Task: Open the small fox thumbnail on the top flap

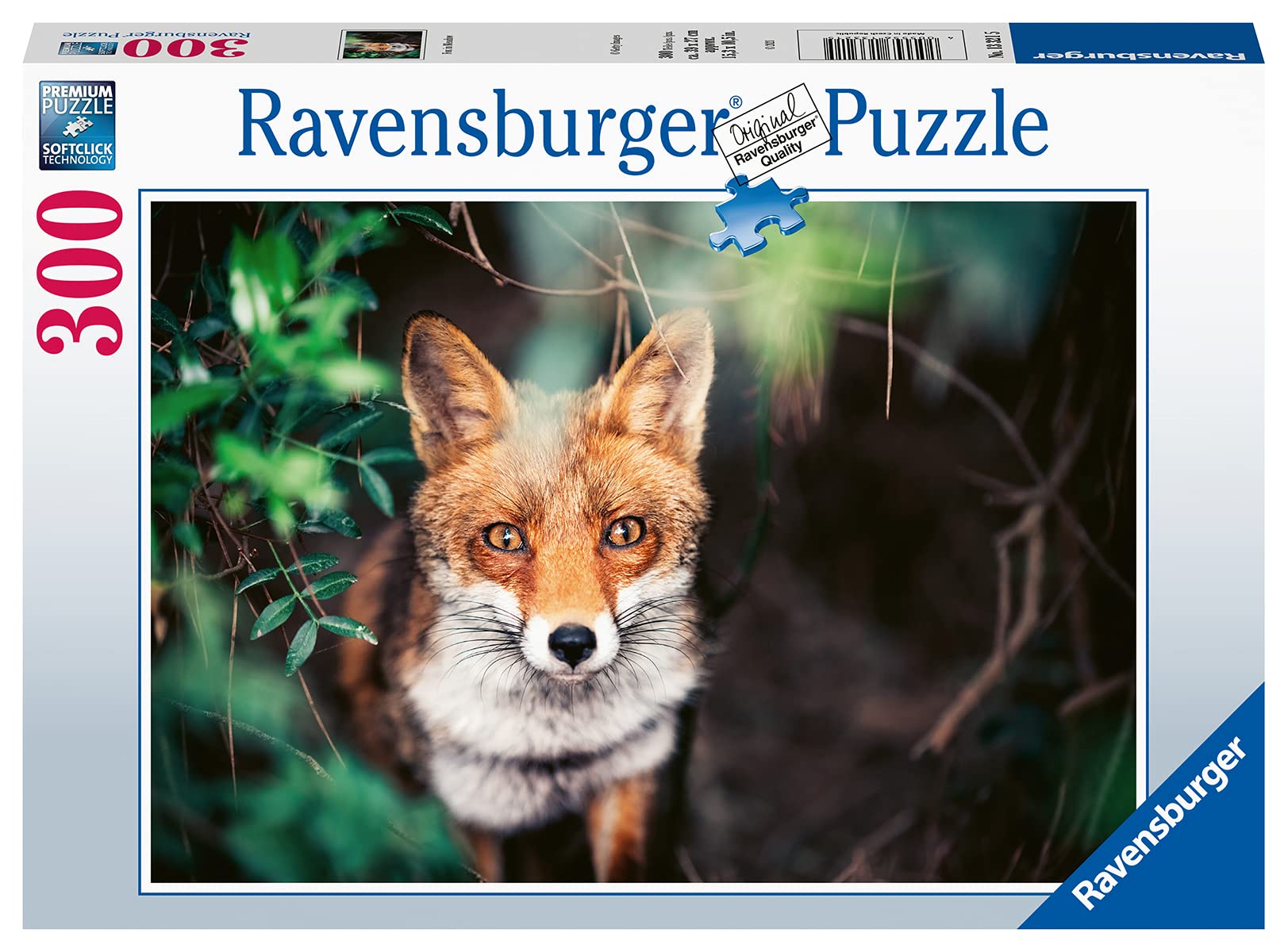Action: [x=383, y=45]
